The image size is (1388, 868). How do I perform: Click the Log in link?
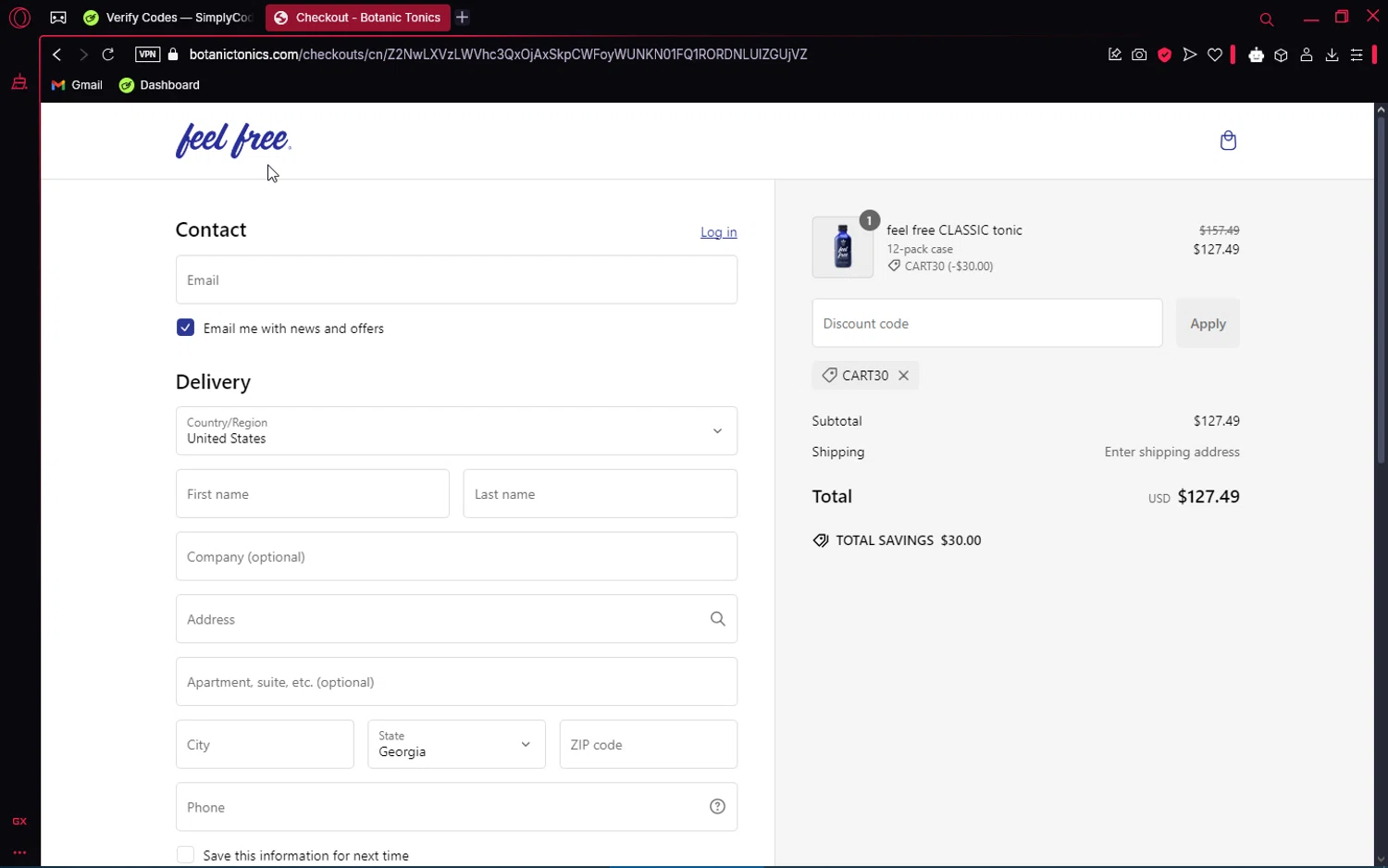(x=719, y=232)
